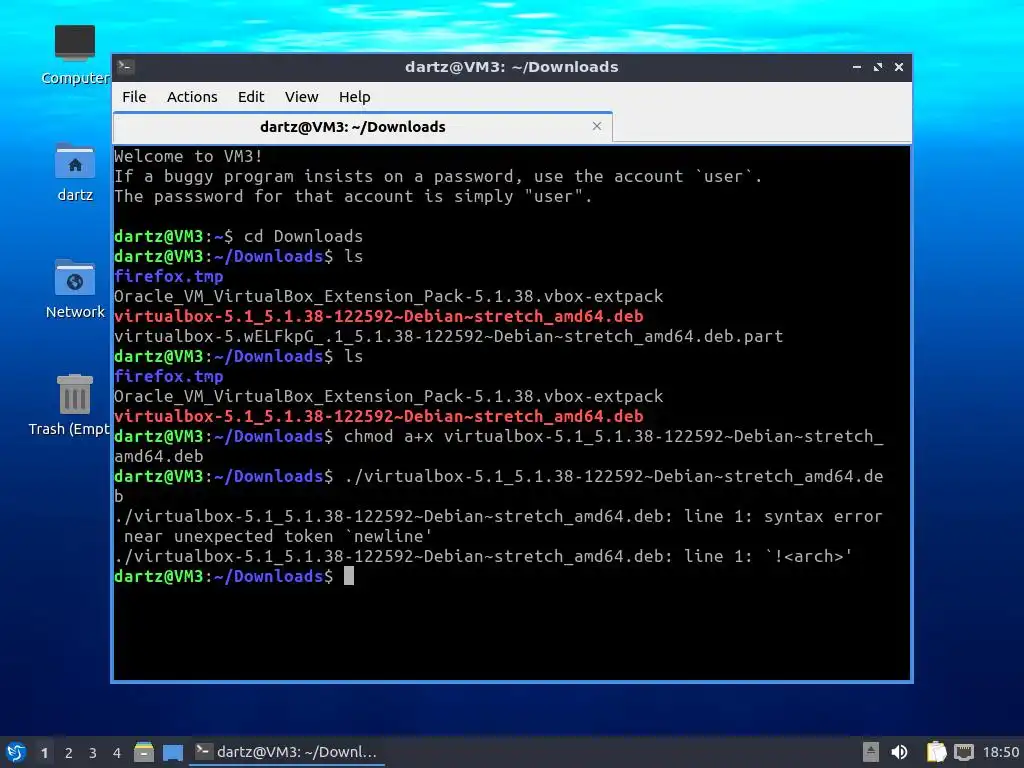
Task: Open the Edit menu
Action: (x=251, y=97)
